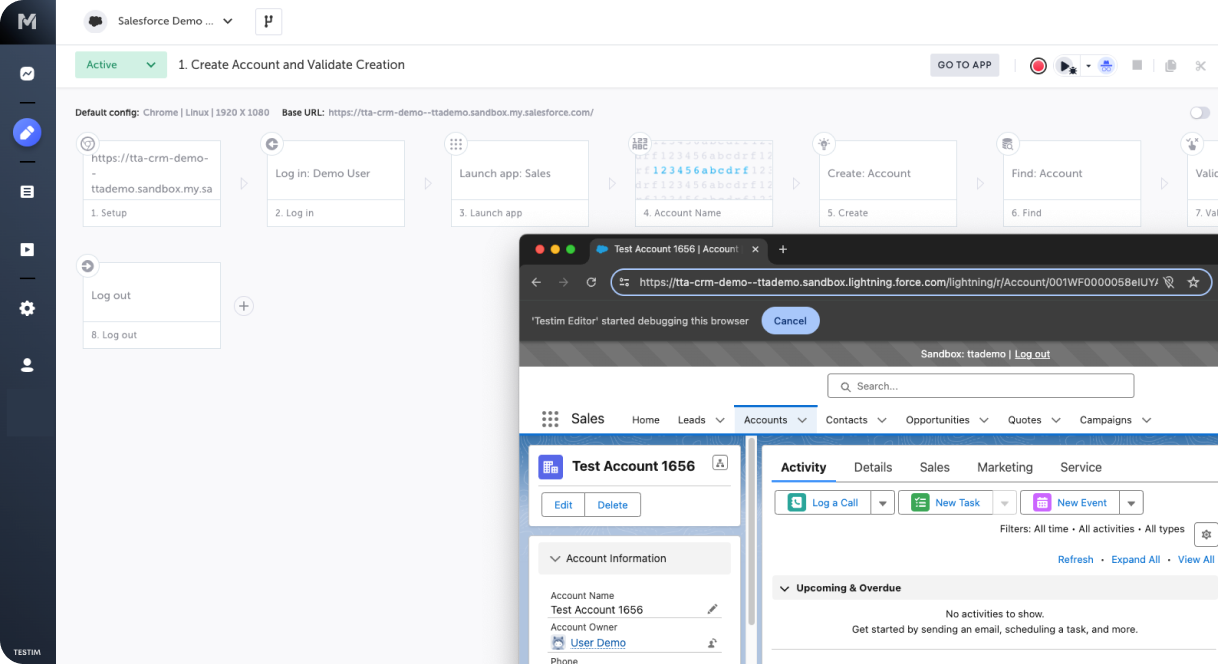The image size is (1218, 664).
Task: Click the Salesforce search field
Action: coord(980,385)
